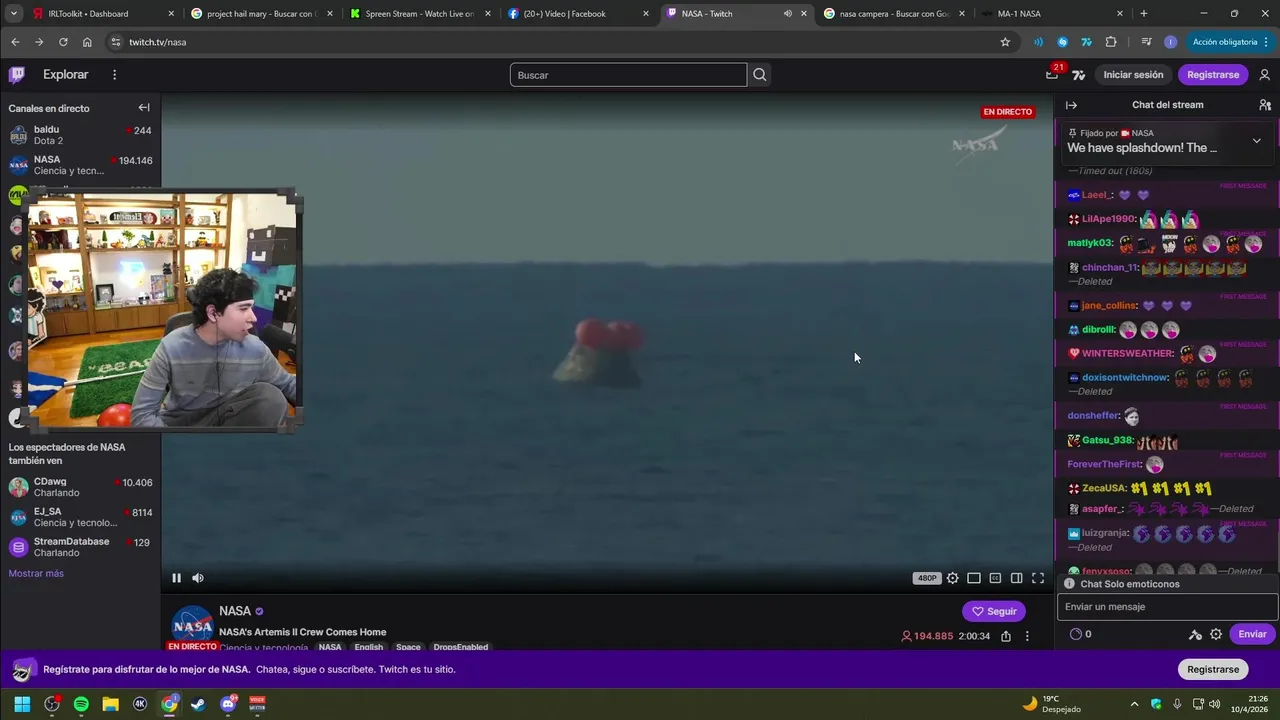
Task: Switch to Spreen Stream Kick tab
Action: 420,14
